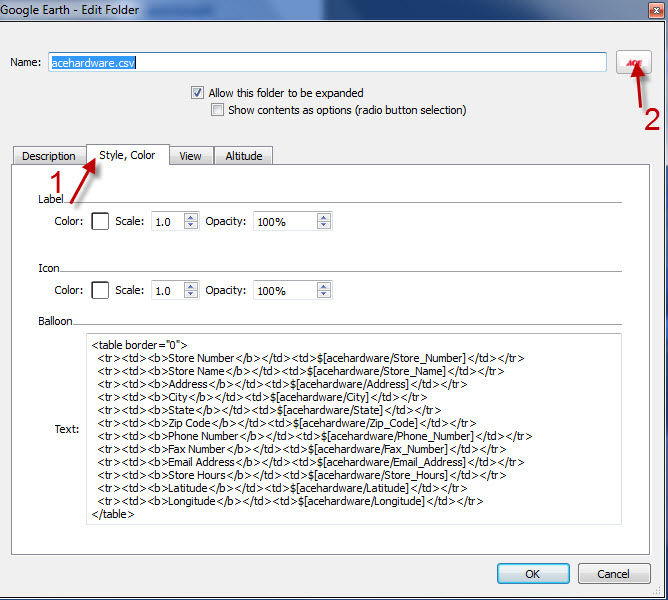
Task: Select the Style, Color tab
Action: (127, 155)
